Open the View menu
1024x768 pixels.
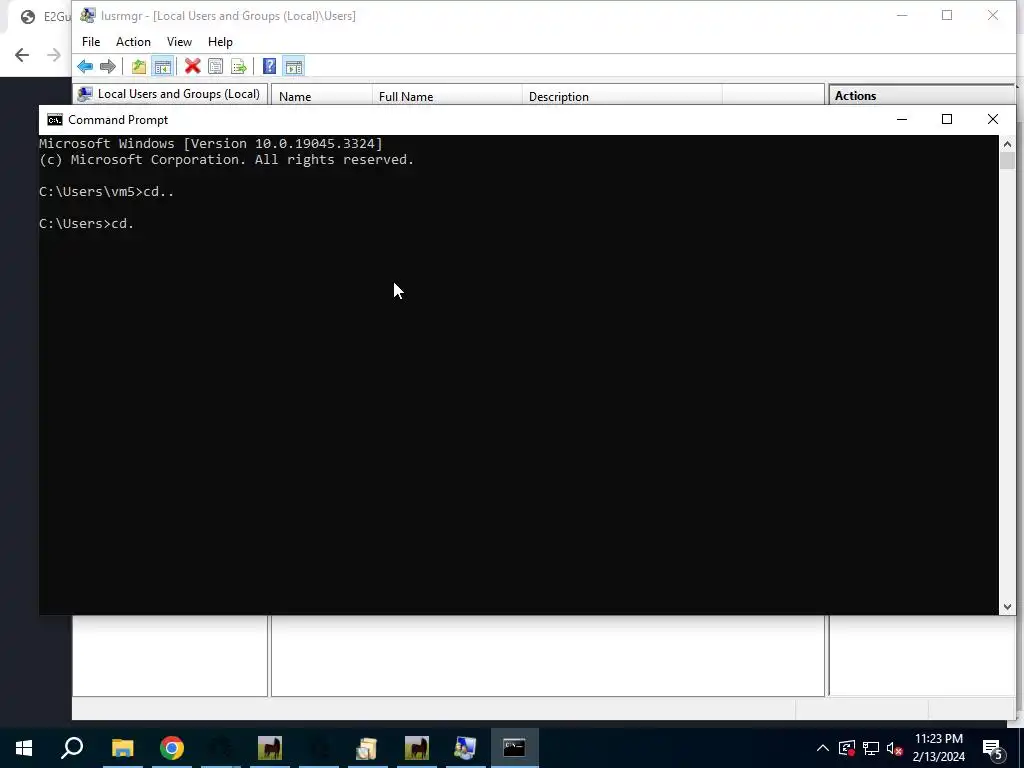pos(179,42)
